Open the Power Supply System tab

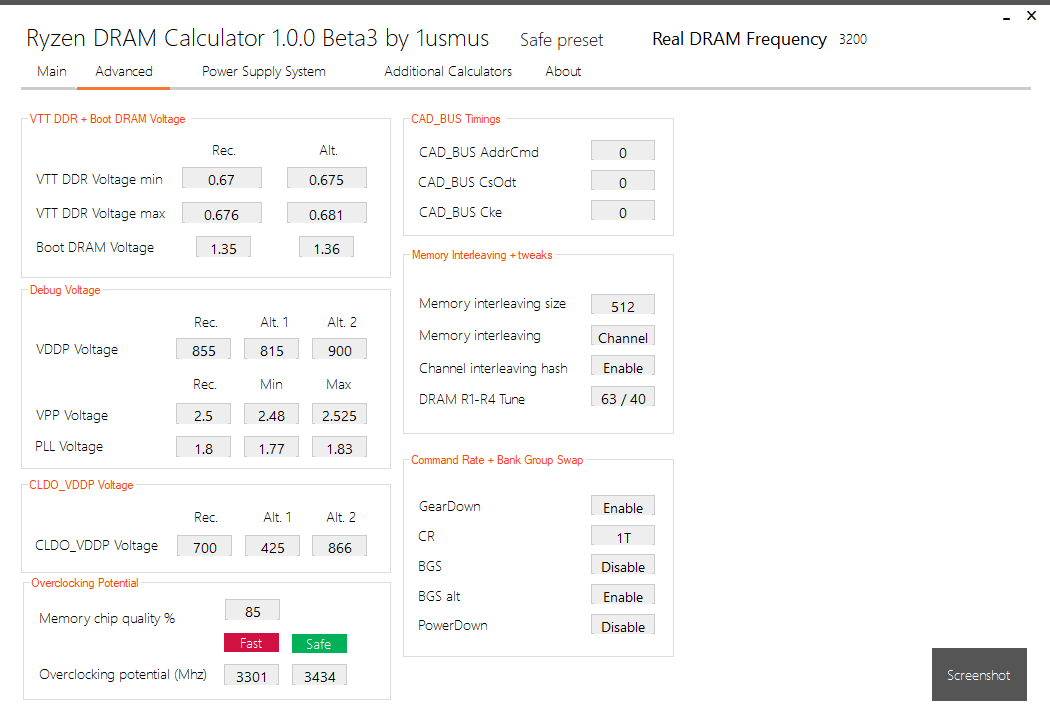coord(264,72)
